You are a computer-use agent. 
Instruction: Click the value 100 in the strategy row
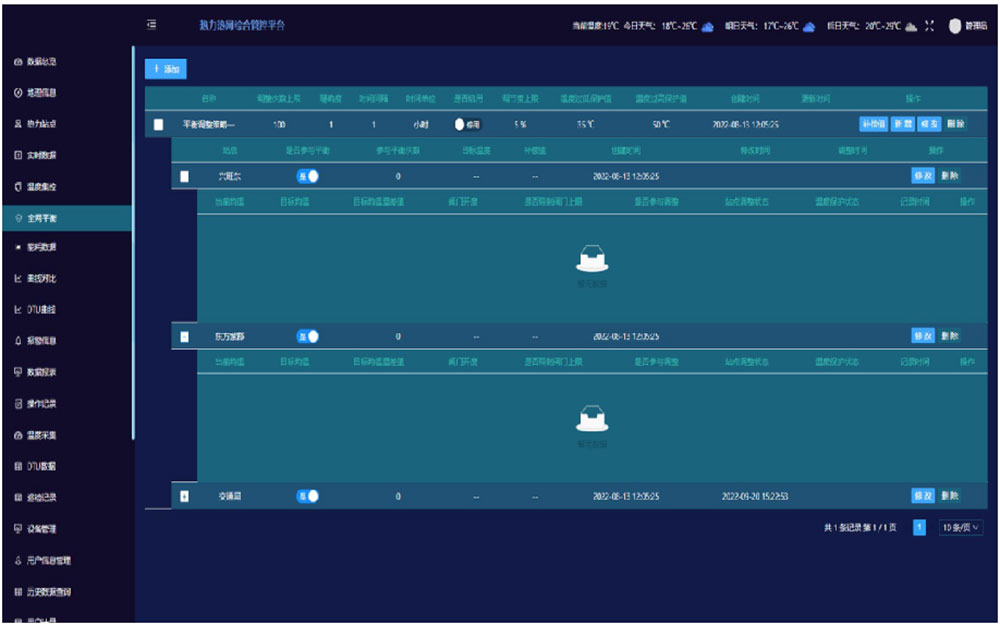(279, 125)
